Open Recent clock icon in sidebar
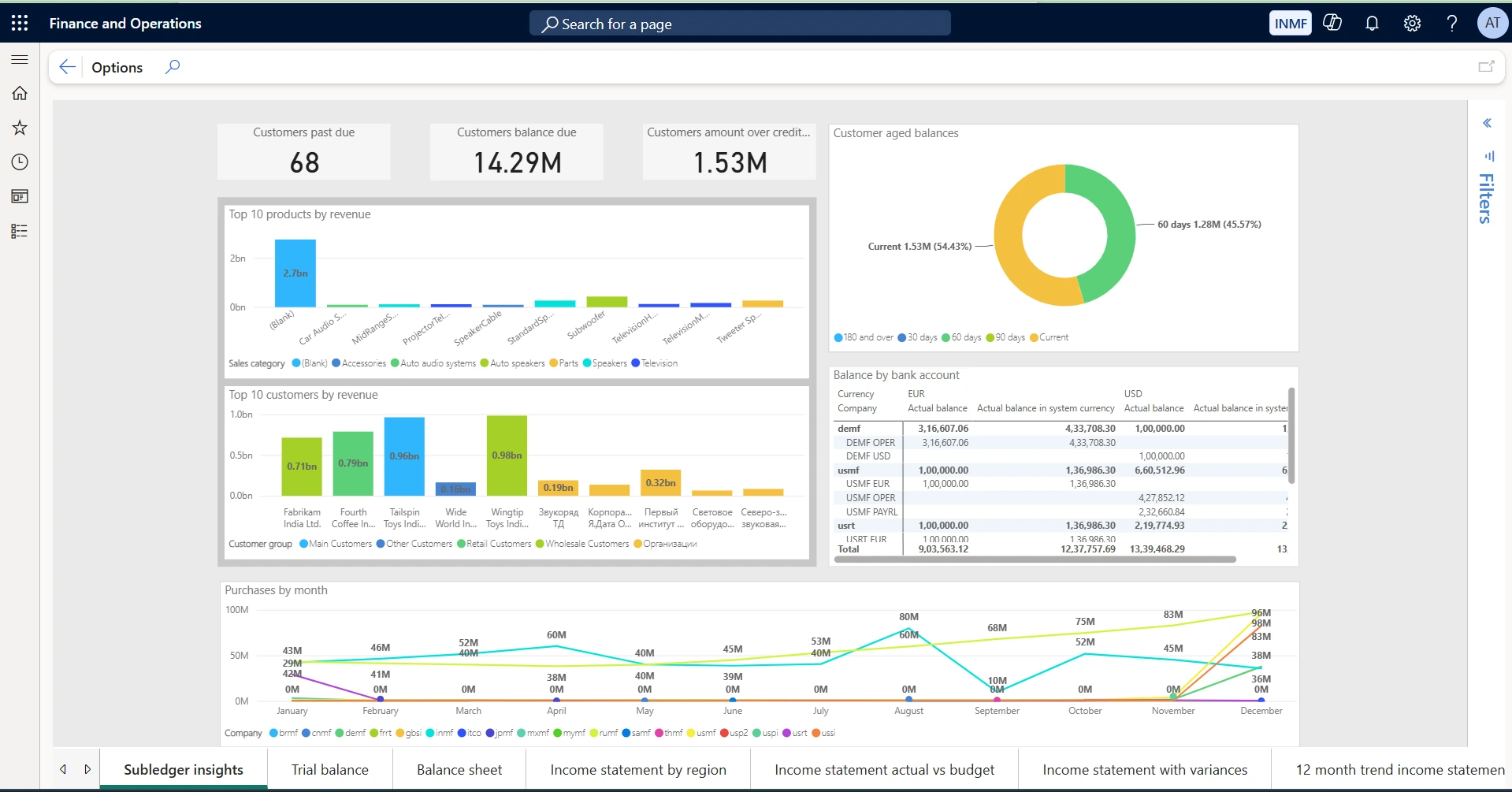Viewport: 1512px width, 792px height. click(20, 162)
